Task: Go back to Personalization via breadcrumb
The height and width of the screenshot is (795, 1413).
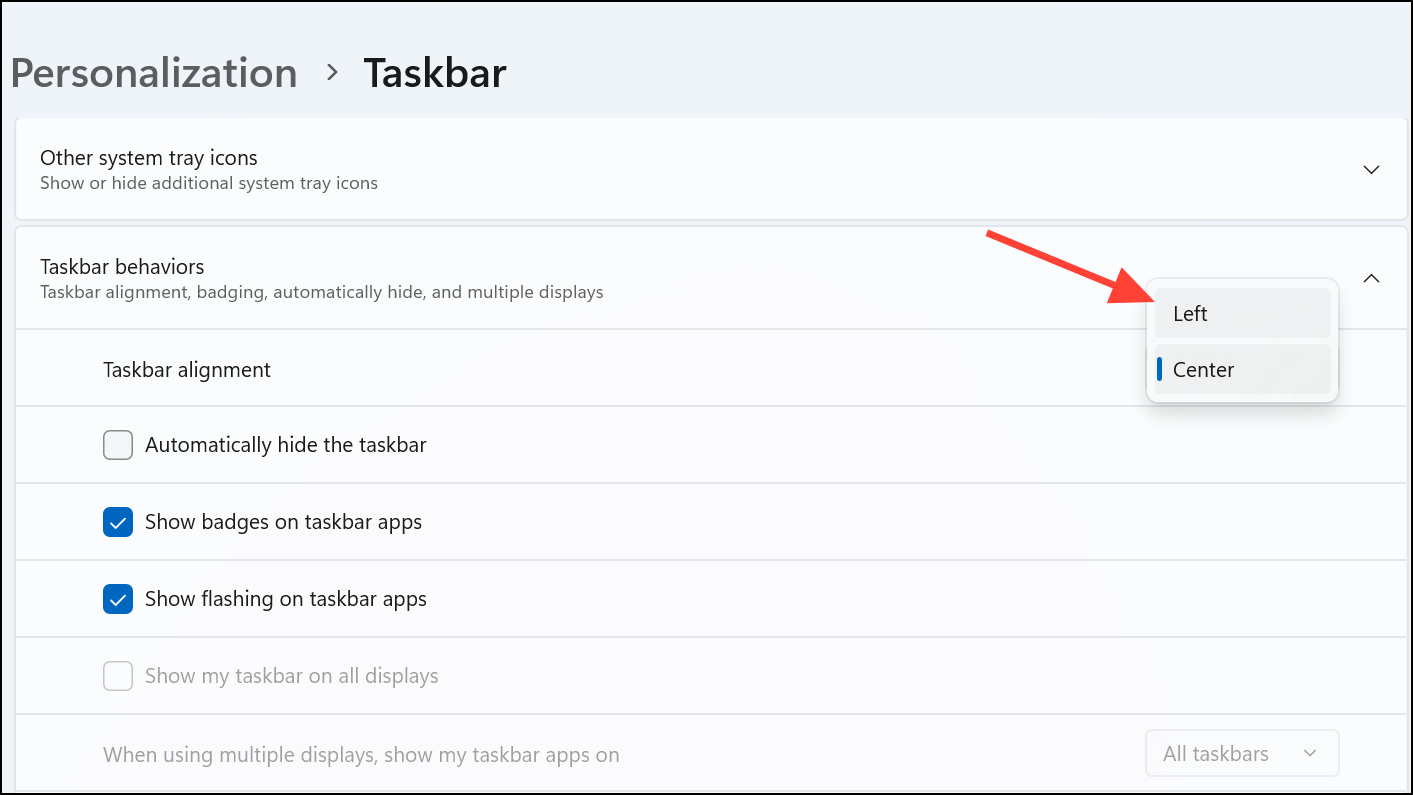Action: pos(154,74)
